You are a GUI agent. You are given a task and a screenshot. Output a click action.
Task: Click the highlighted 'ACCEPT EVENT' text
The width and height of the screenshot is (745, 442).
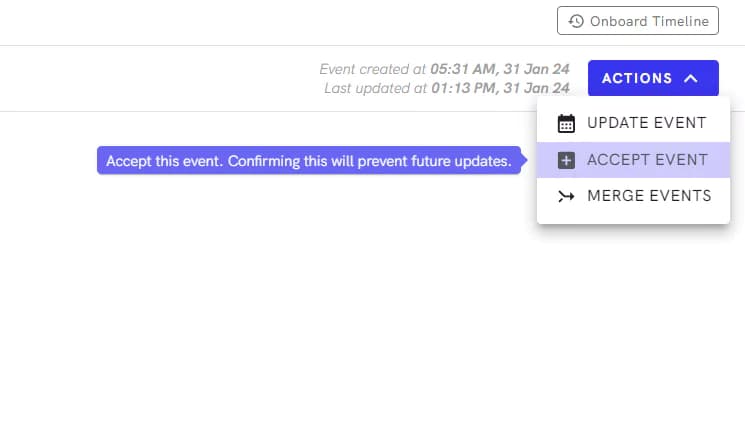pos(647,160)
